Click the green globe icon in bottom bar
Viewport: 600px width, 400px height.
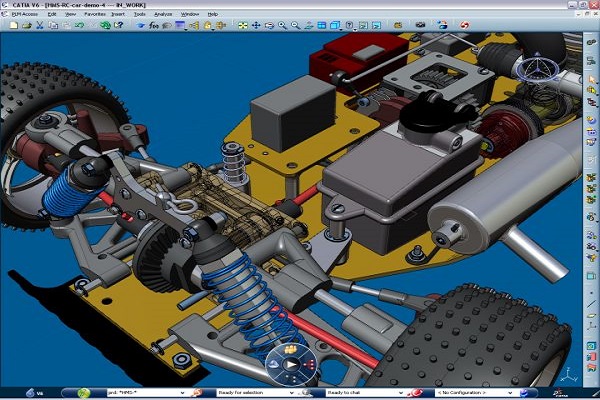pos(84,393)
